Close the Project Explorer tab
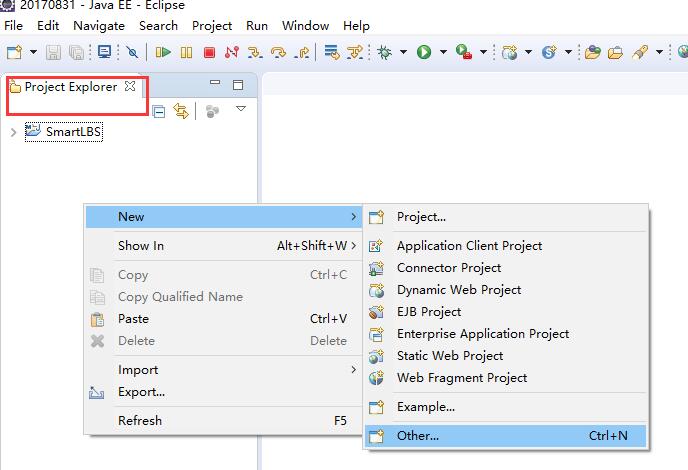688x470 pixels. pos(130,86)
